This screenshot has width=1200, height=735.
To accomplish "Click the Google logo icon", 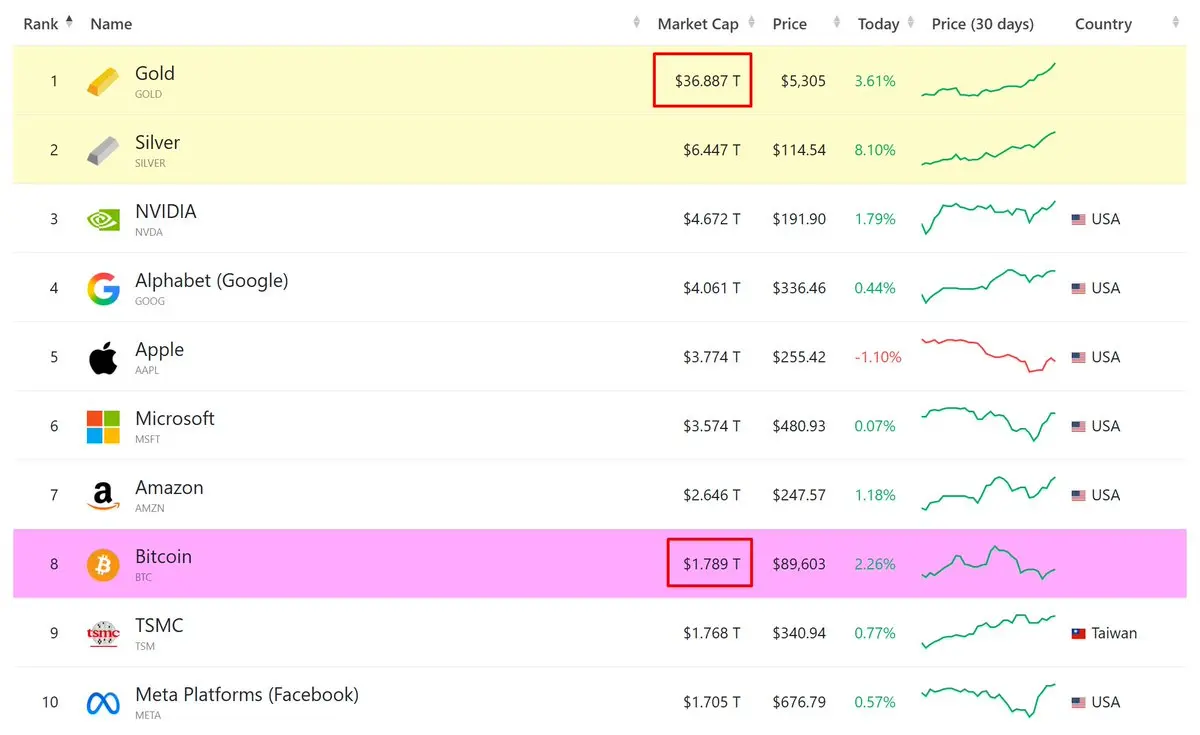I will (x=103, y=288).
